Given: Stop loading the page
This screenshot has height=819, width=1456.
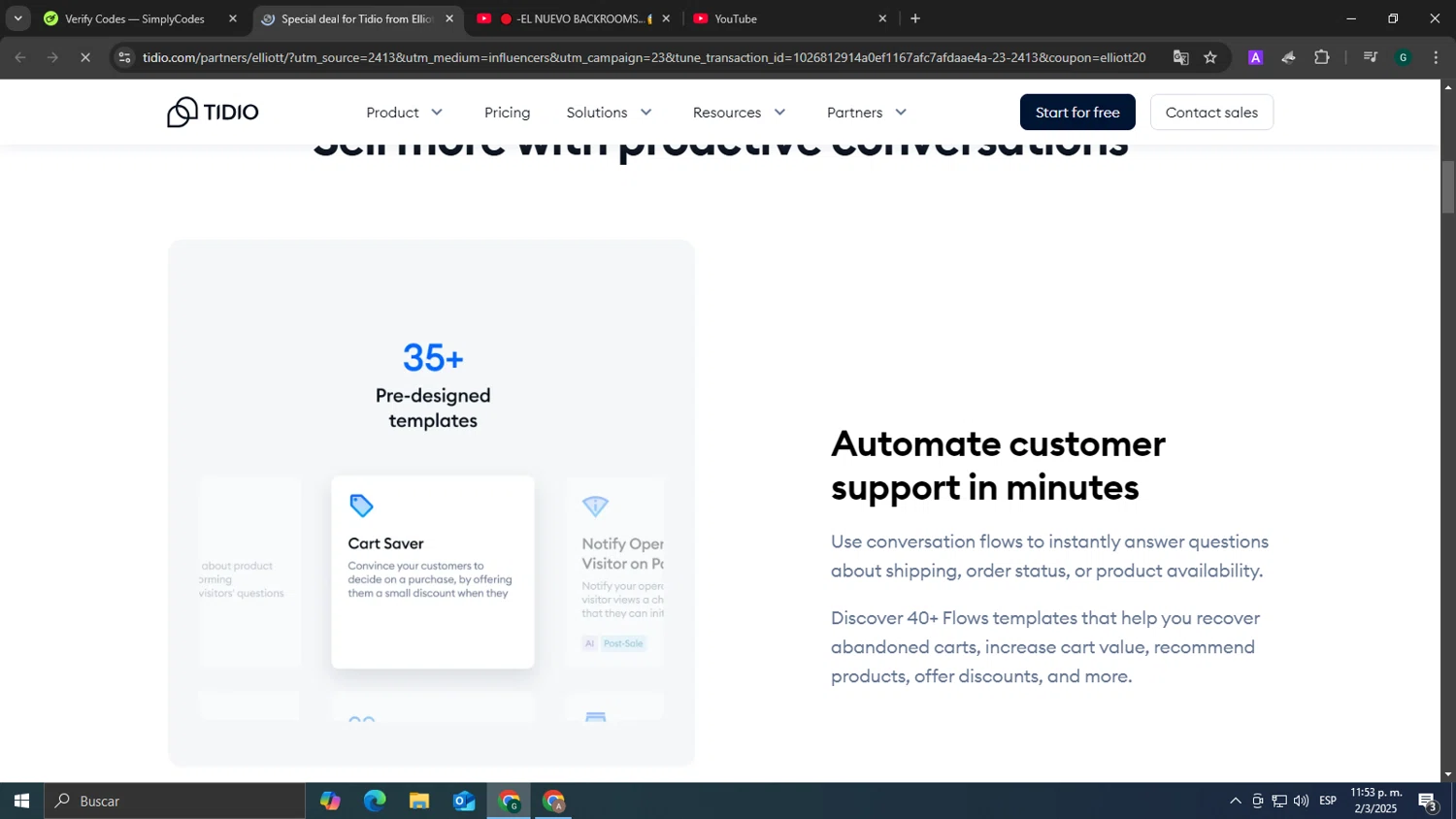Looking at the screenshot, I should tap(85, 58).
